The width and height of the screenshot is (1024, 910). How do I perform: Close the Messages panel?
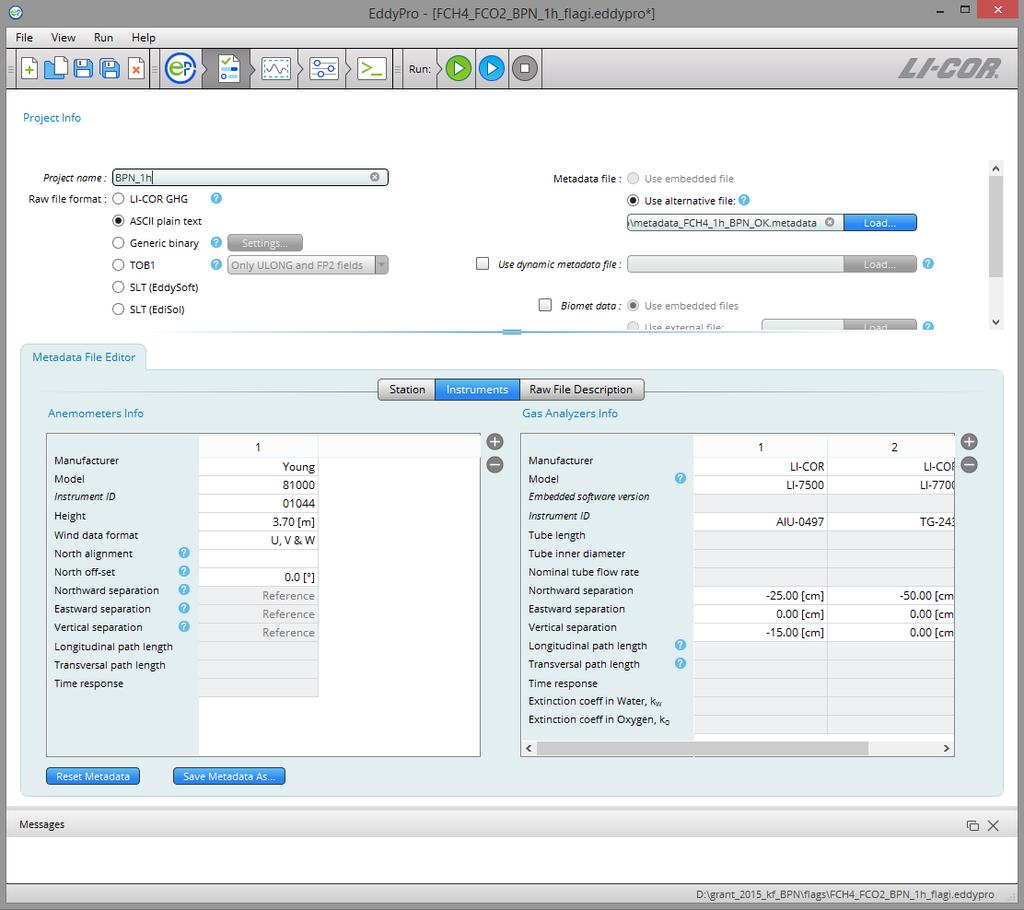pyautogui.click(x=993, y=825)
